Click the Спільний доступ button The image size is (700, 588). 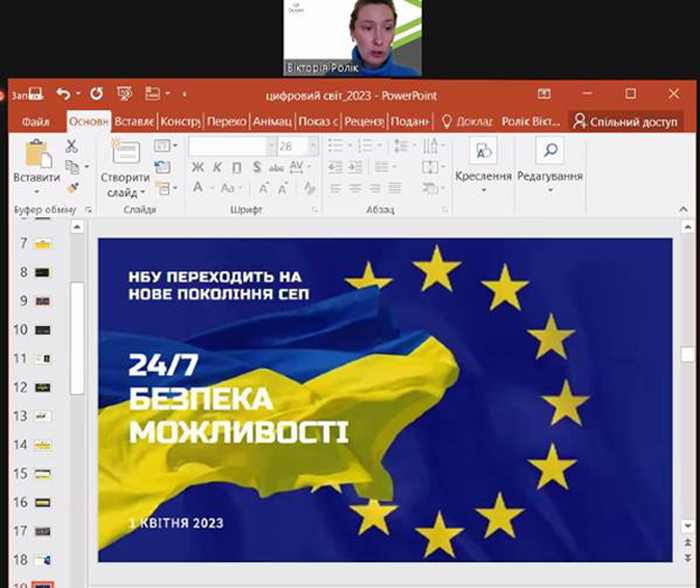point(626,121)
